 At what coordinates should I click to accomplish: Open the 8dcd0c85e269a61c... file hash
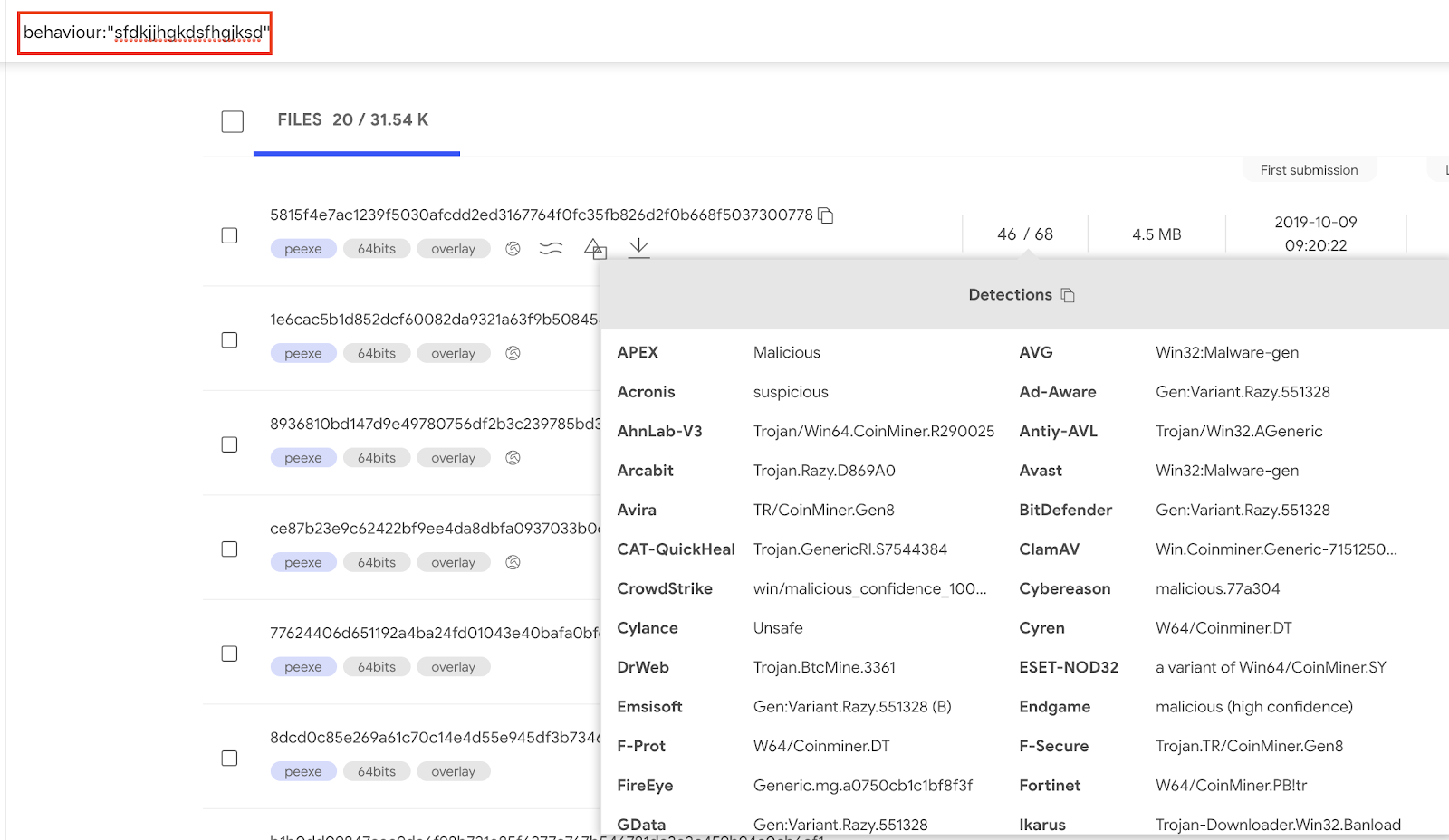tap(435, 738)
